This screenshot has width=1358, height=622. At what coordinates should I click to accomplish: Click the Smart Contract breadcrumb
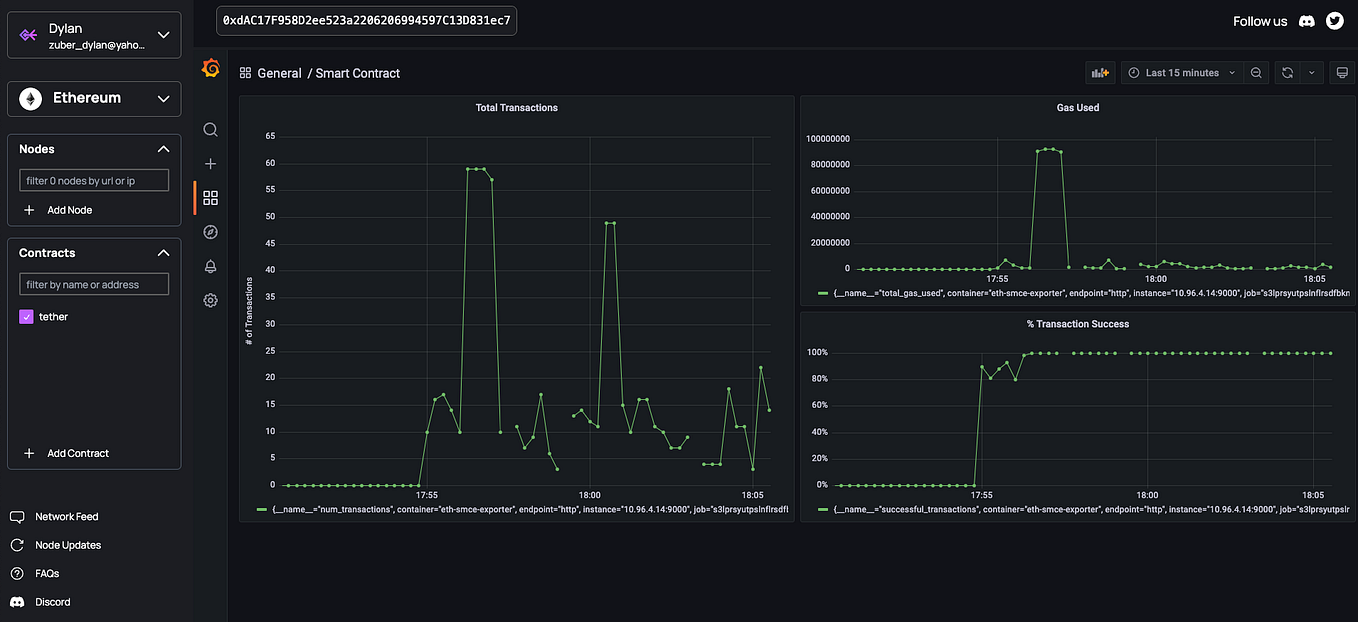(x=356, y=72)
